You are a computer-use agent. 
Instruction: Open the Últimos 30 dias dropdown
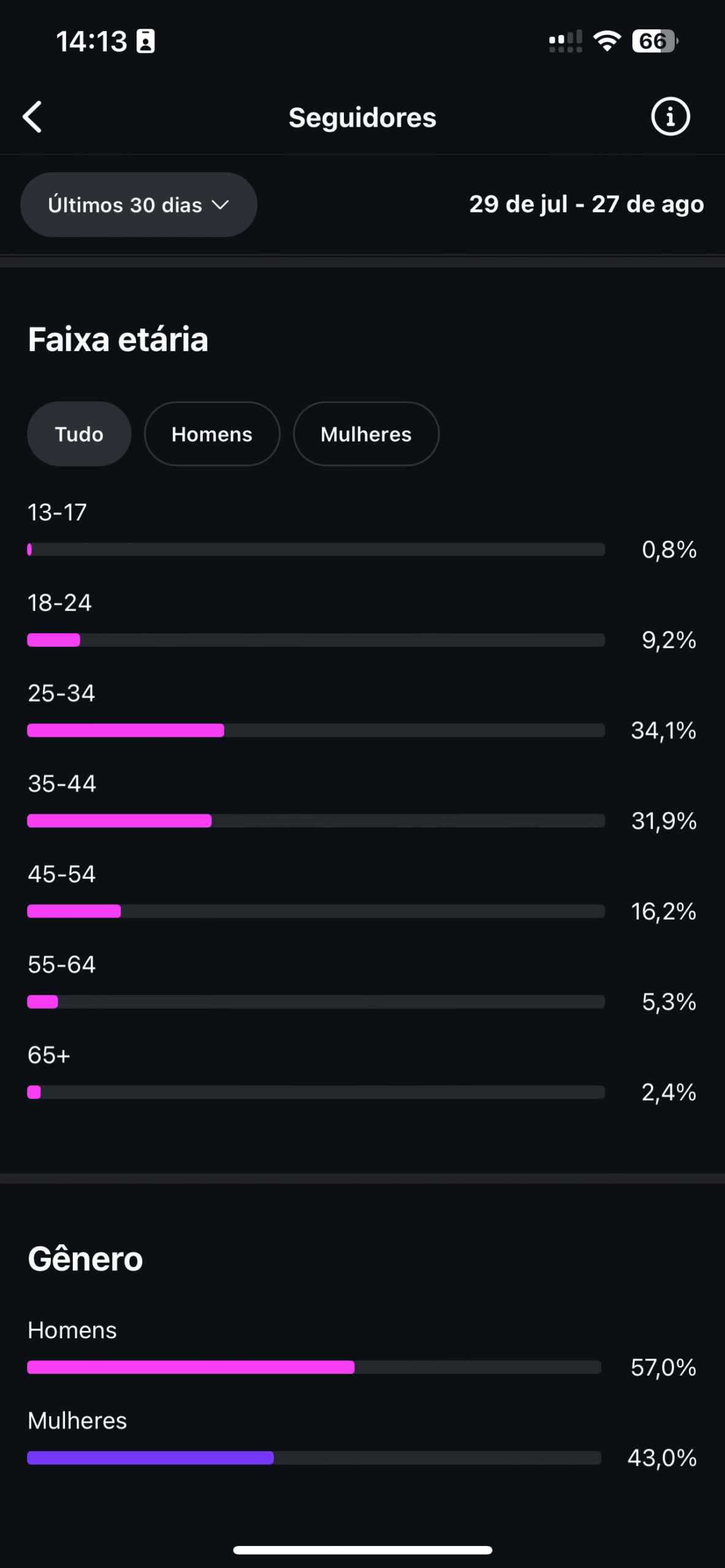139,205
